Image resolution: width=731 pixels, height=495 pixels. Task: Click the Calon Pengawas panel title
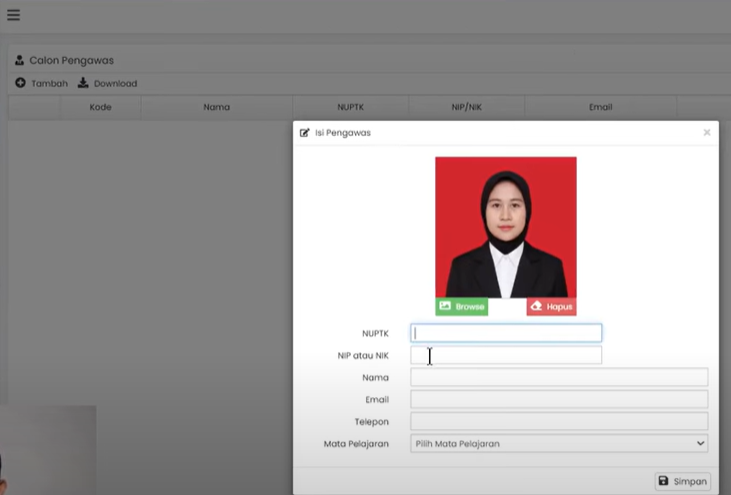pos(71,60)
